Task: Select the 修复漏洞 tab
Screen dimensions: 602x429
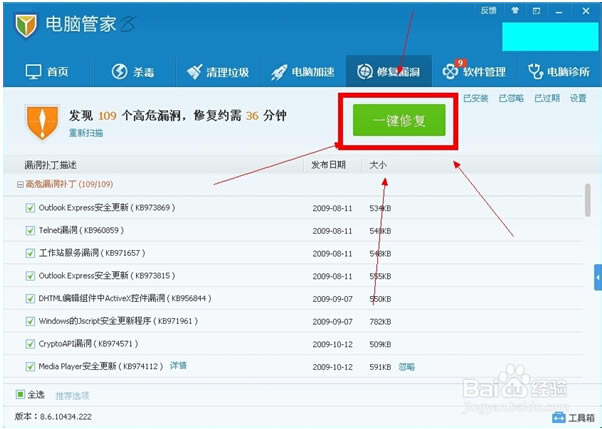Action: pyautogui.click(x=388, y=72)
